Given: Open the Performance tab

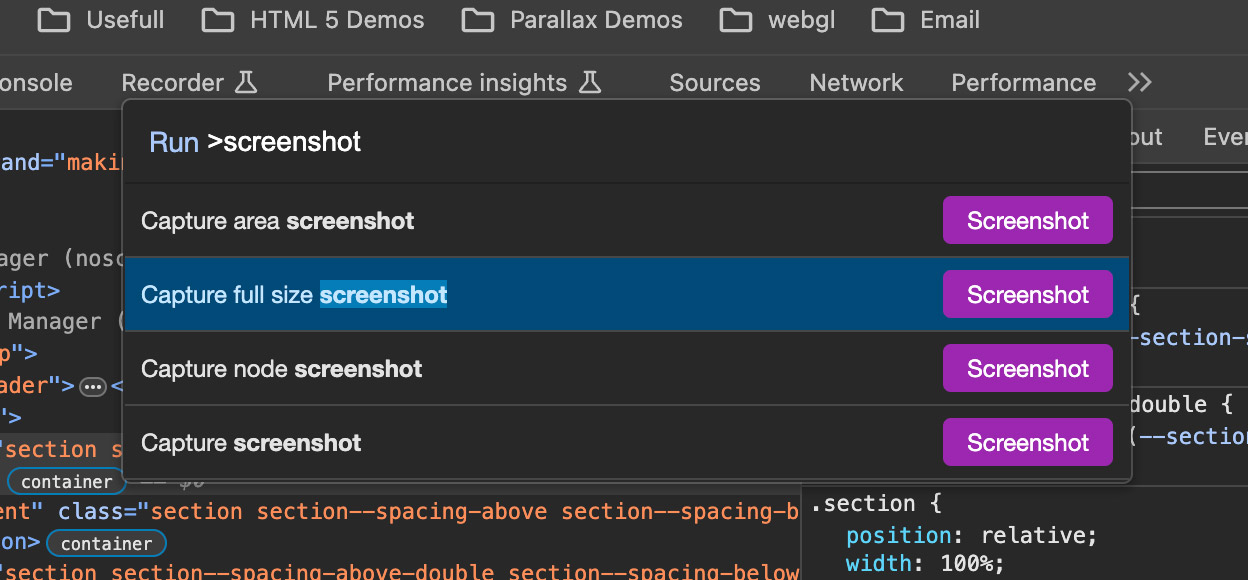Looking at the screenshot, I should (1023, 83).
